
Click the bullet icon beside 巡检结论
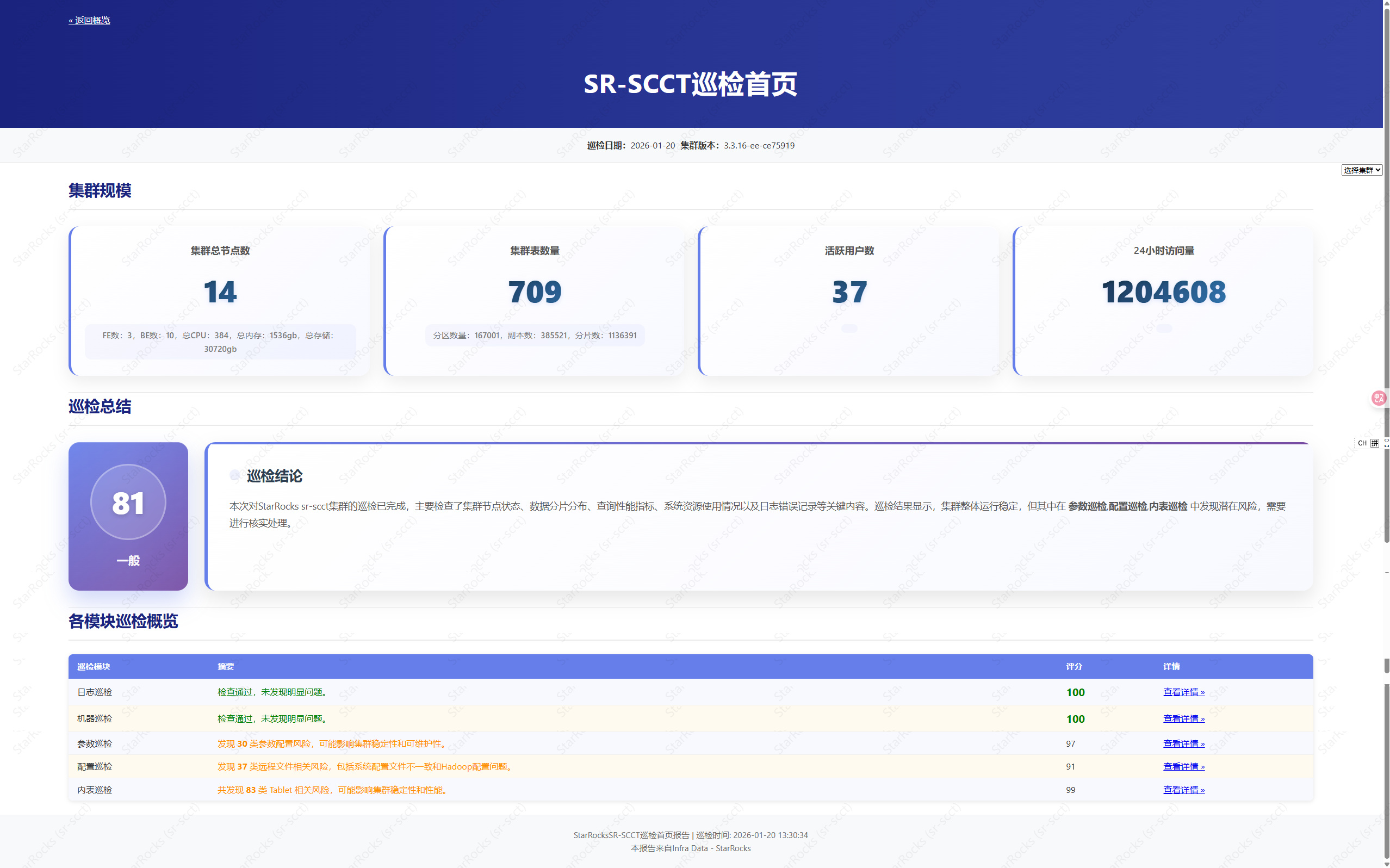[x=235, y=475]
